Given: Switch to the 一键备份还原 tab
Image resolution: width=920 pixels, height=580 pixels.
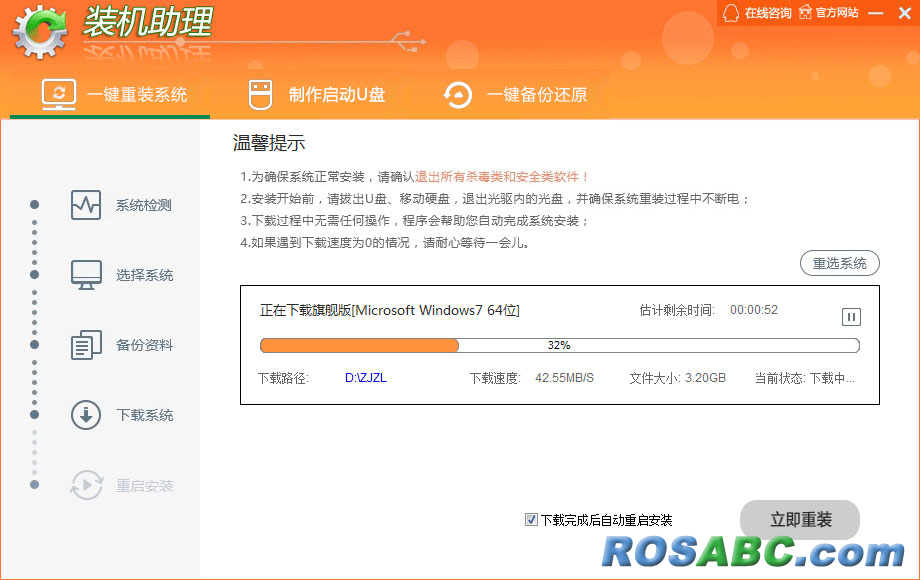Looking at the screenshot, I should 516,94.
